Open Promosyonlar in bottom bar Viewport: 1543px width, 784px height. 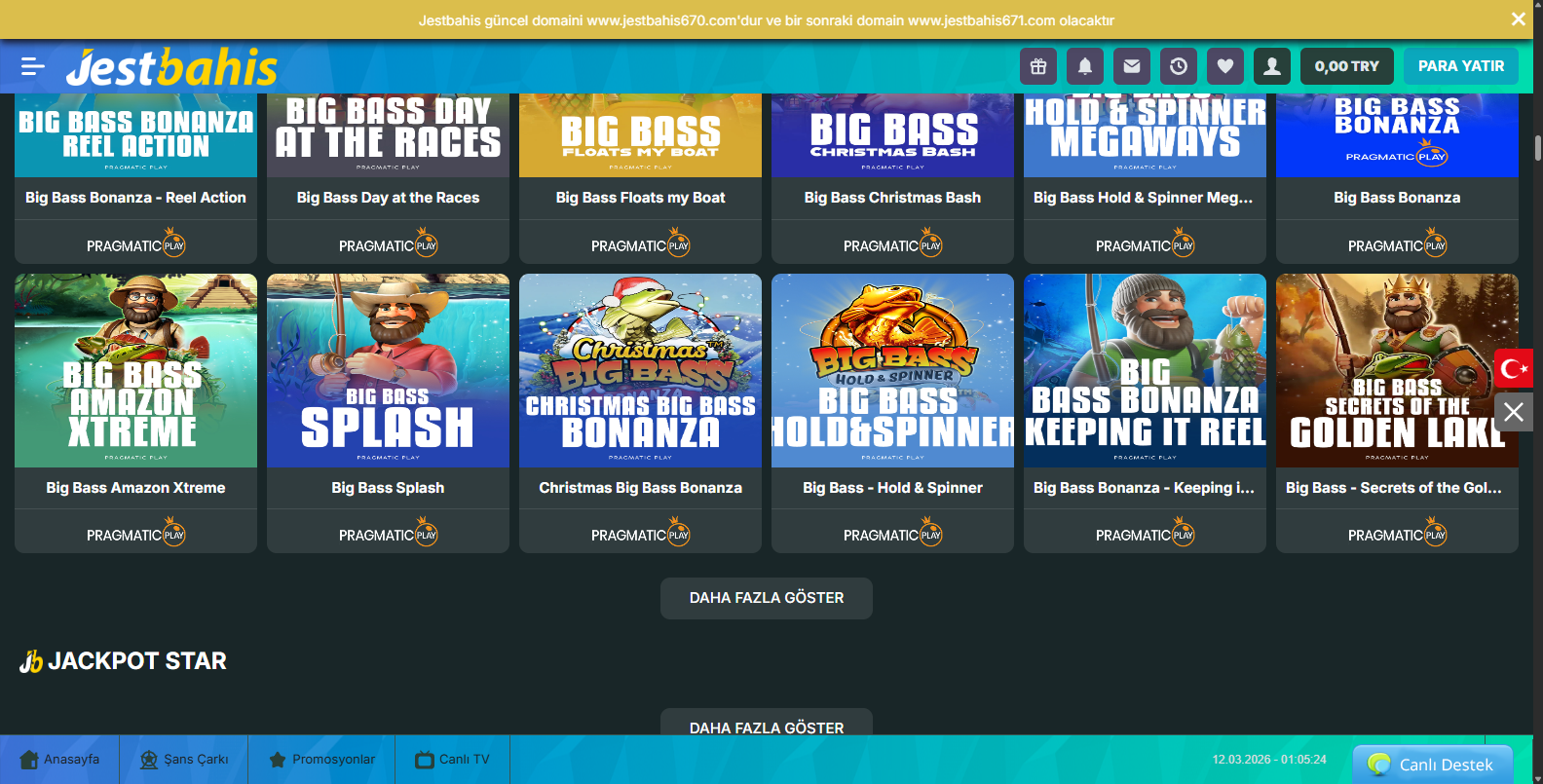[321, 760]
